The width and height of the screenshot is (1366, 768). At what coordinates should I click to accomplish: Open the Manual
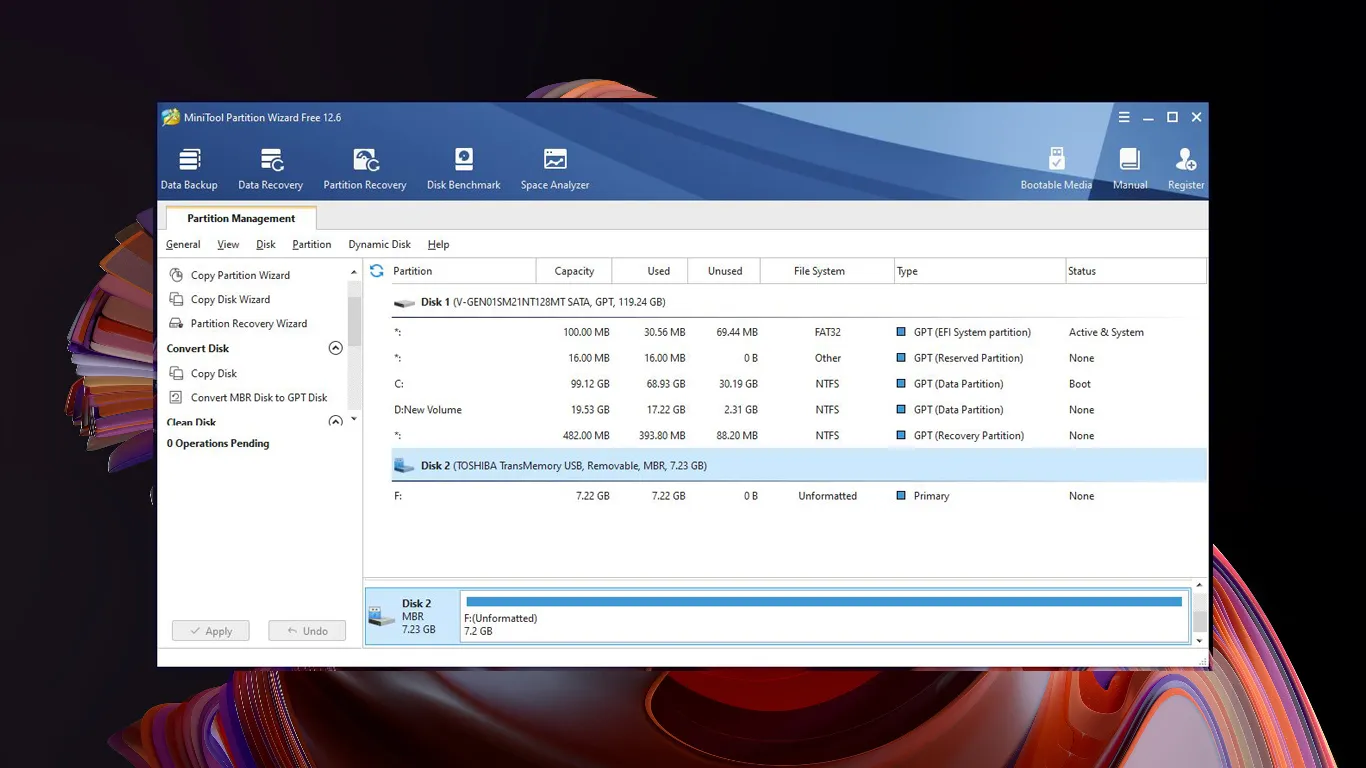tap(1129, 166)
